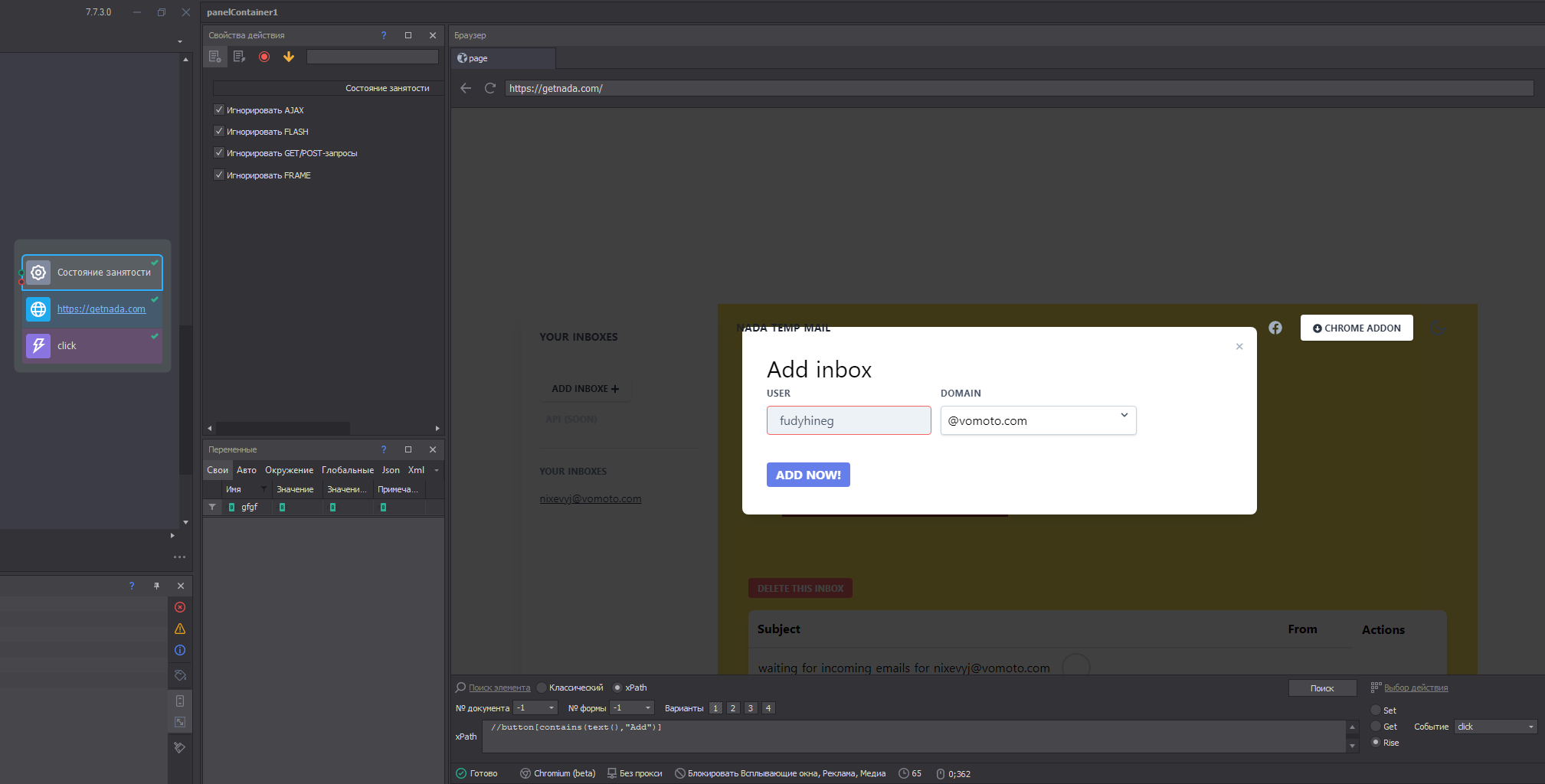Open the Событие click dropdown
Image resolution: width=1545 pixels, height=784 pixels.
[1497, 727]
